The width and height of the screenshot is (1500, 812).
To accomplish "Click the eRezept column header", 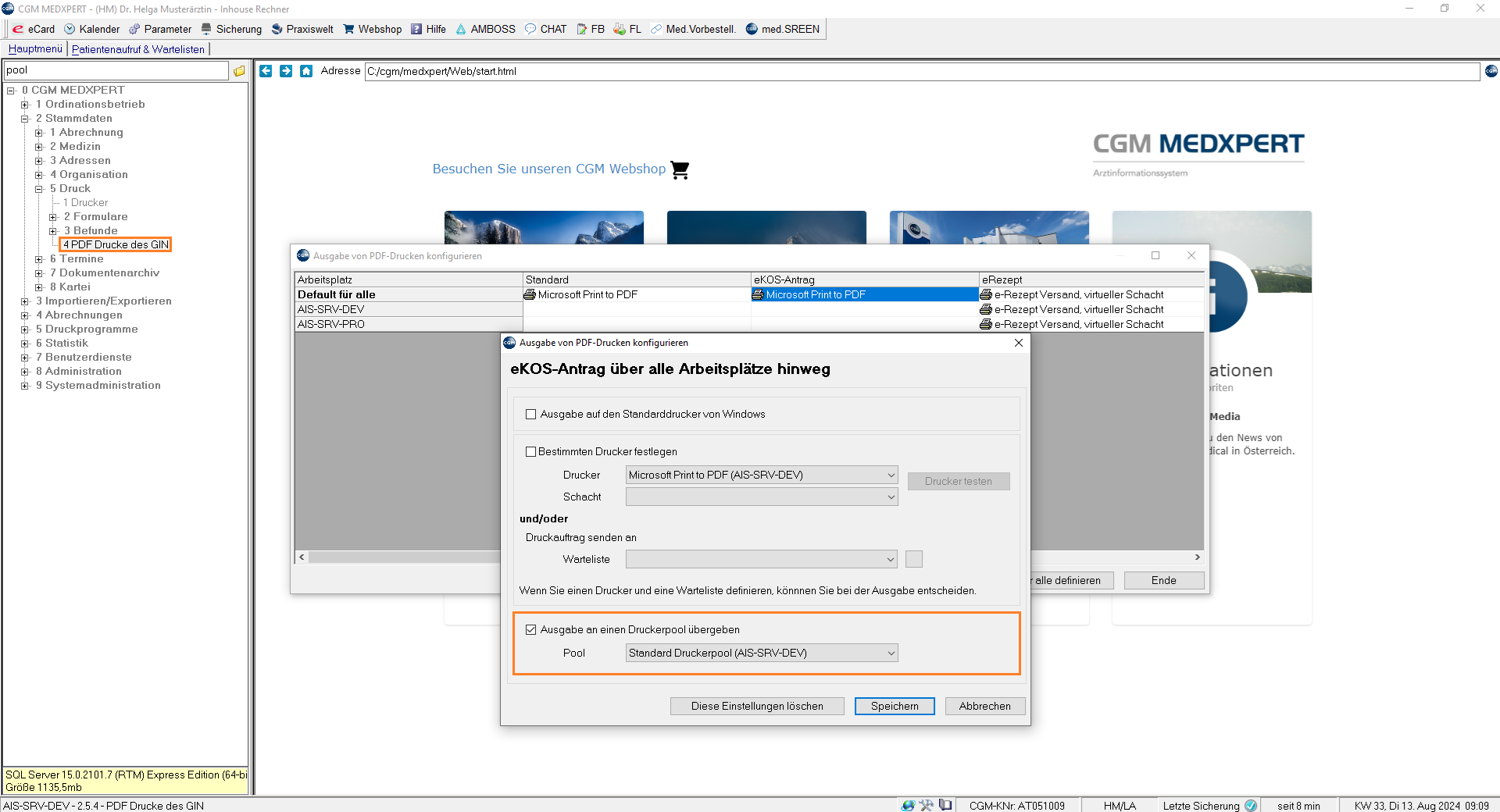I will coord(1091,280).
